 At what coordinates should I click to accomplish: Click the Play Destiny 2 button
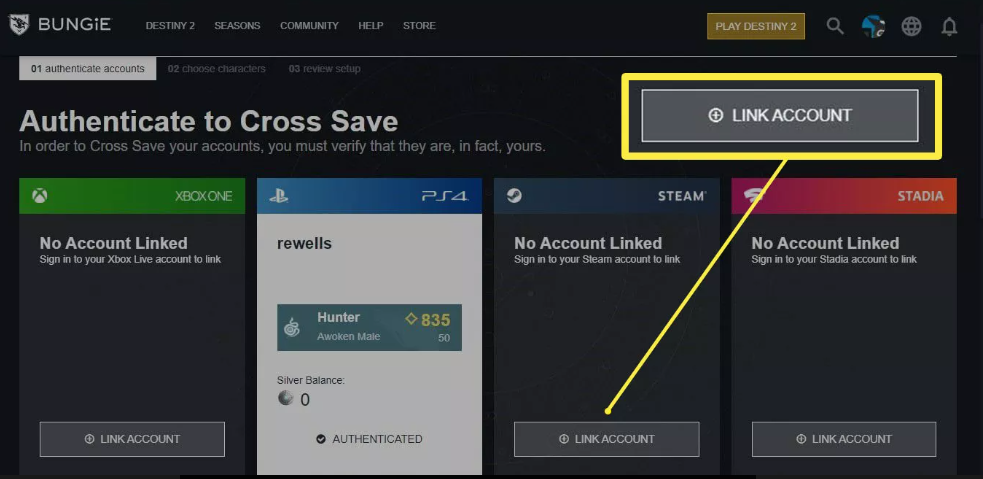(756, 26)
